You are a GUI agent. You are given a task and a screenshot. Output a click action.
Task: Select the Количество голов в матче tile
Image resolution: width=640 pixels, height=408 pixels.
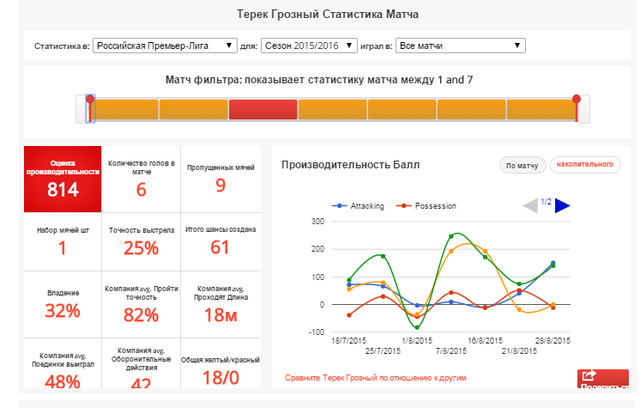[141, 179]
